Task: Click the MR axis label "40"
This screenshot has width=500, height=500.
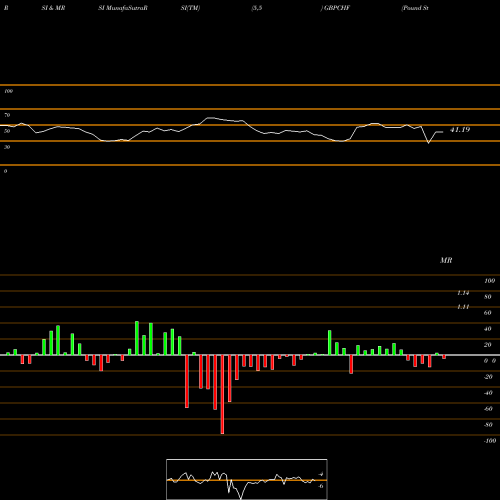Action: coord(488,329)
